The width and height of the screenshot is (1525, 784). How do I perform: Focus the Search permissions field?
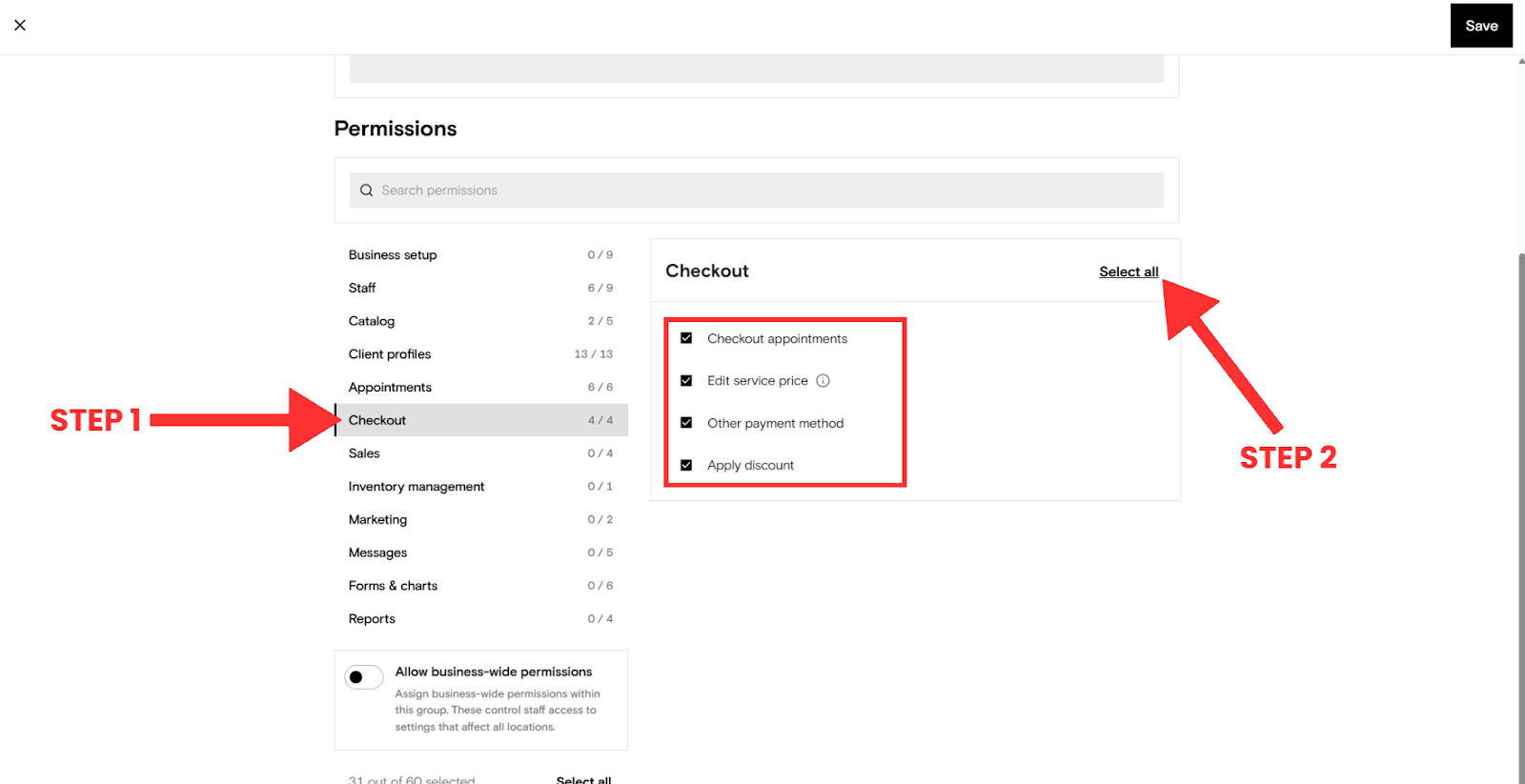click(x=762, y=191)
